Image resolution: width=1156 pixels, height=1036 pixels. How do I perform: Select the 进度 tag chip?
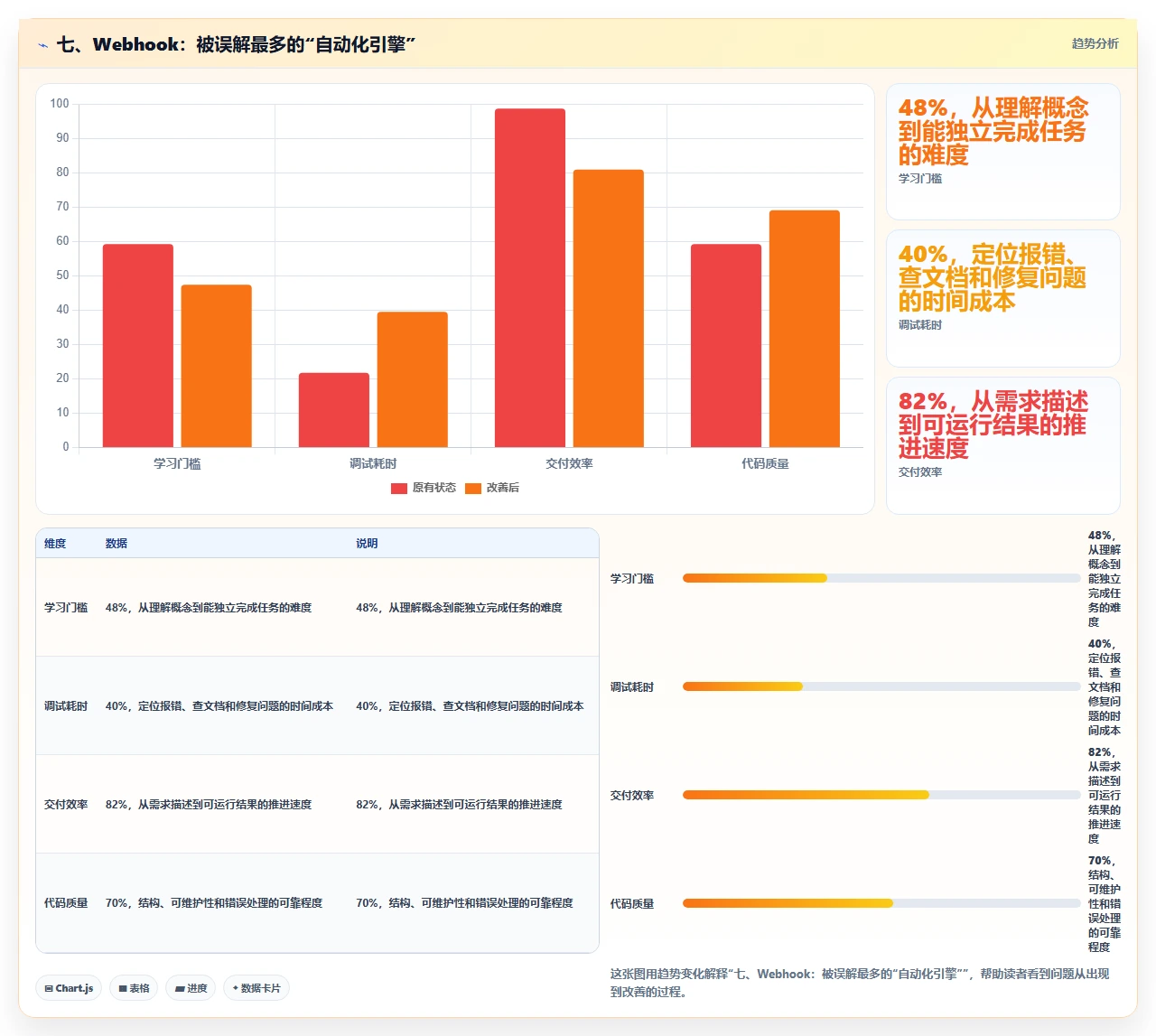[x=191, y=988]
